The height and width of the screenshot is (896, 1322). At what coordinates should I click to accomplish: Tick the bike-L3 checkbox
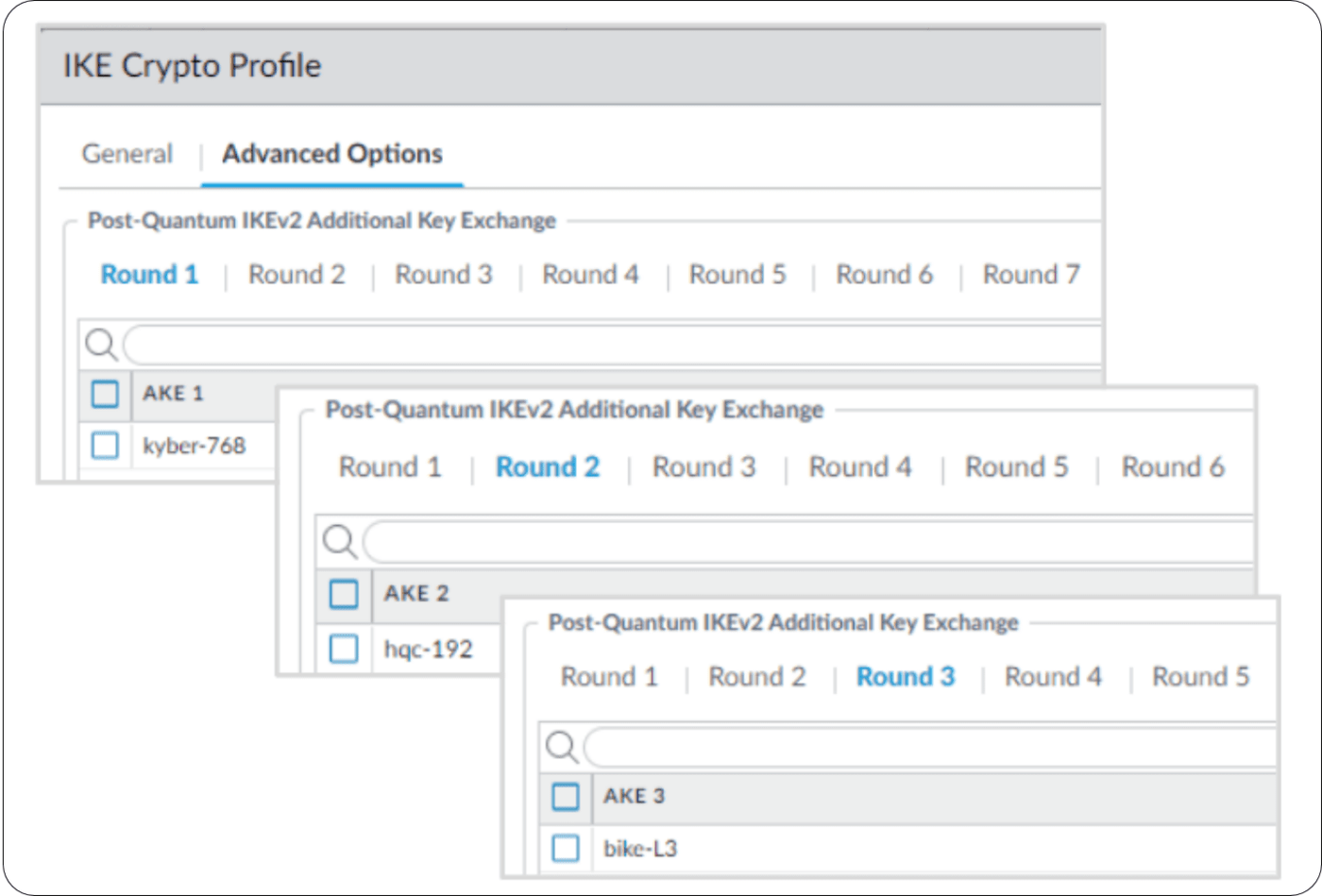click(x=565, y=849)
